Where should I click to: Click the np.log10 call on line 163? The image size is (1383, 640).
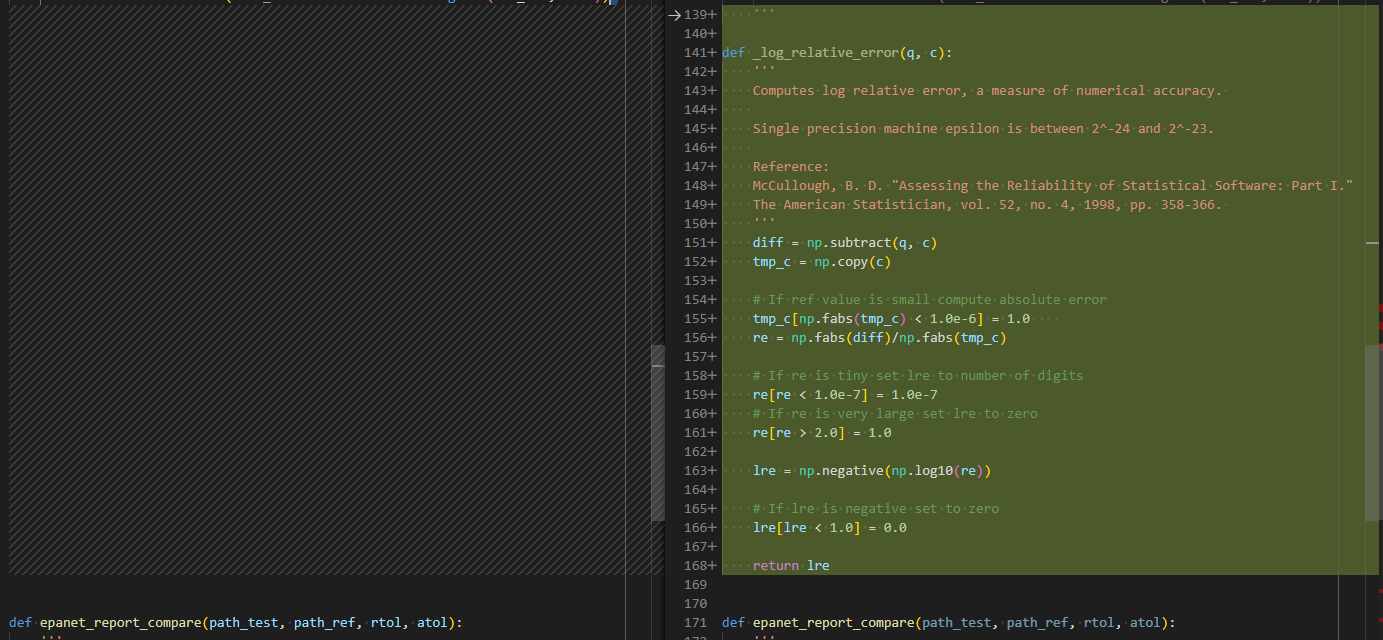point(928,471)
